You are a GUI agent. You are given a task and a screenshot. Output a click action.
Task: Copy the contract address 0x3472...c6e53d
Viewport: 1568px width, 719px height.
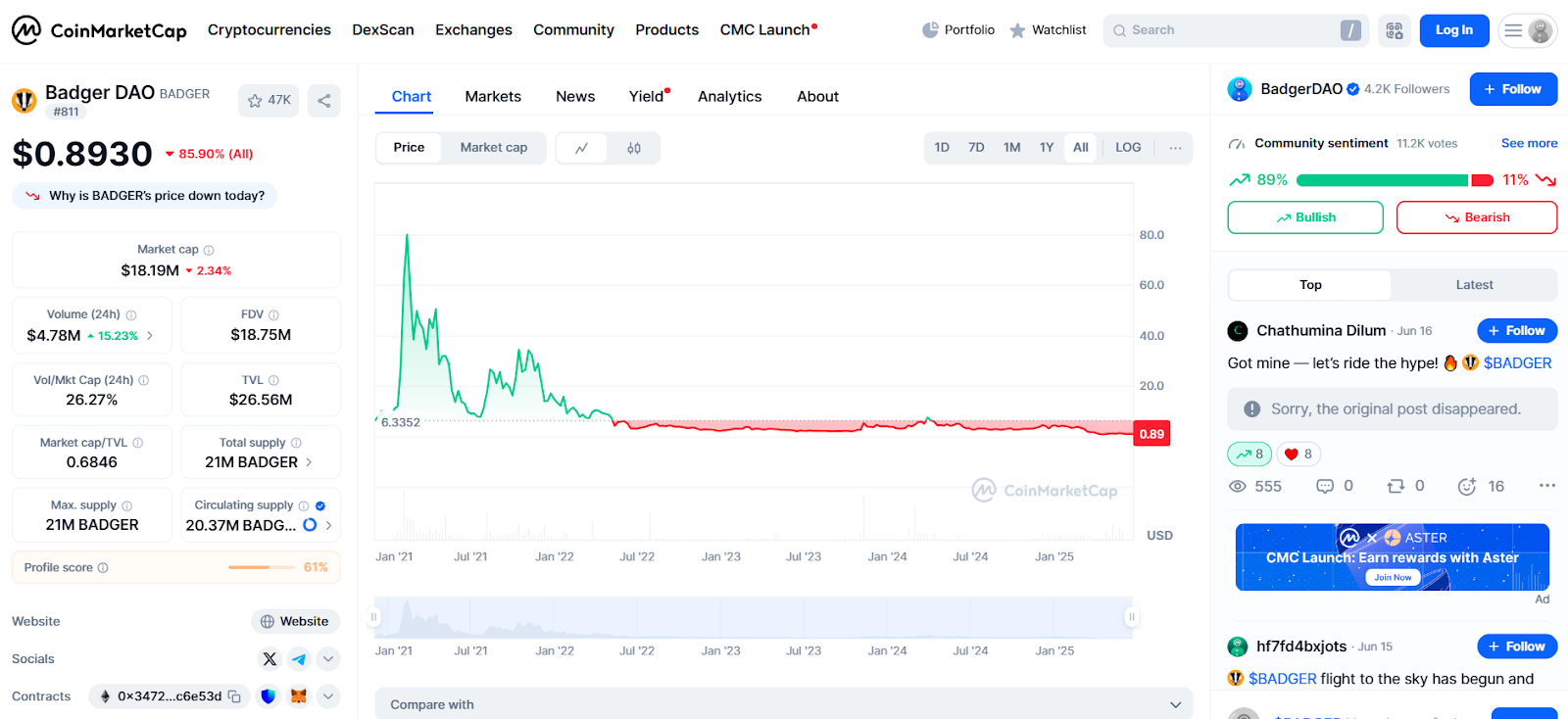click(x=234, y=696)
